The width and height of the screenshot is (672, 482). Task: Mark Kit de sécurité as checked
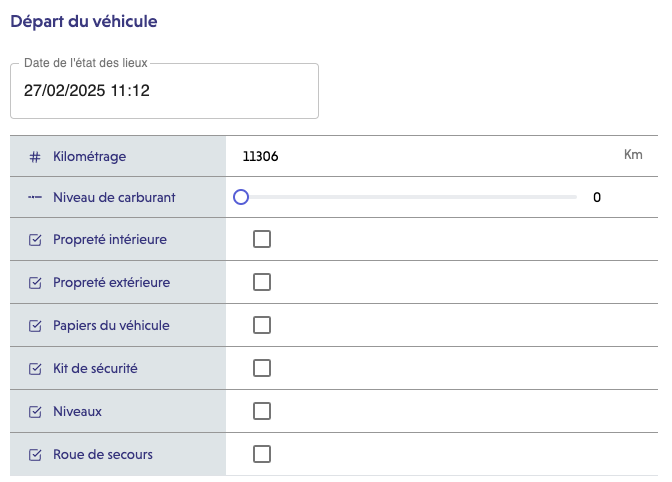[x=262, y=368]
